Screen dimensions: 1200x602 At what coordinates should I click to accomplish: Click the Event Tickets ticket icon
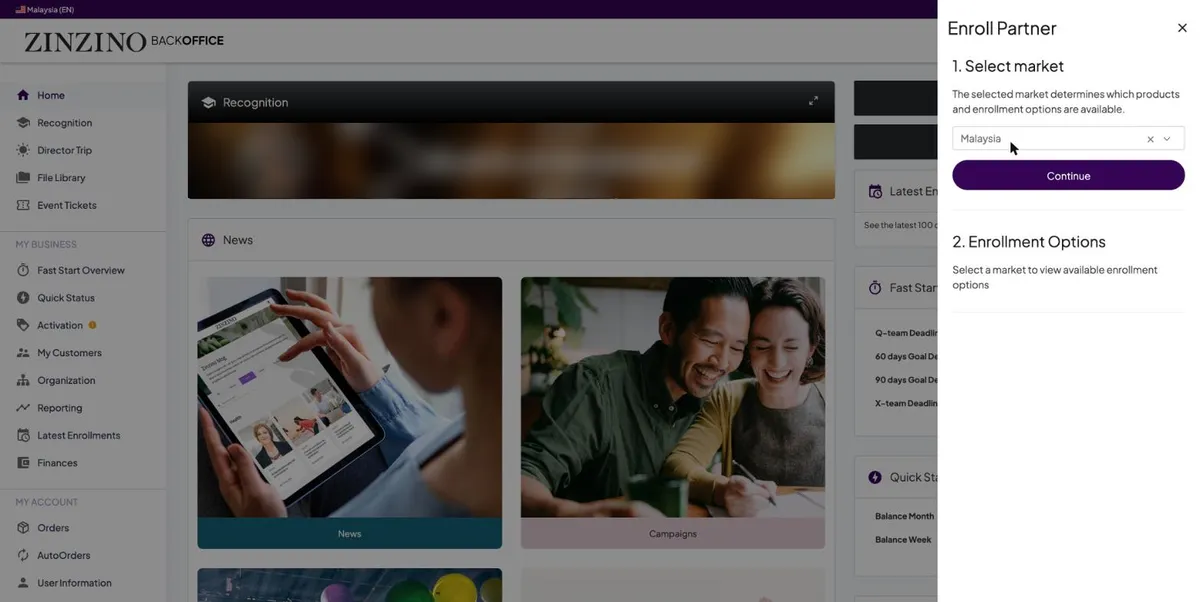23,205
